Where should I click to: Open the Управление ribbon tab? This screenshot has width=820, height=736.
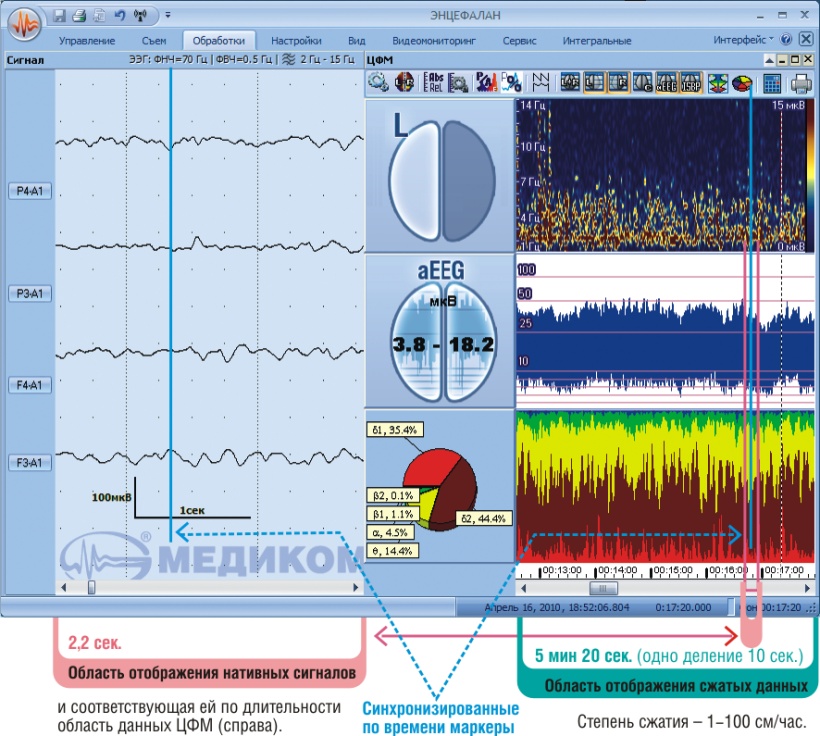[x=87, y=40]
